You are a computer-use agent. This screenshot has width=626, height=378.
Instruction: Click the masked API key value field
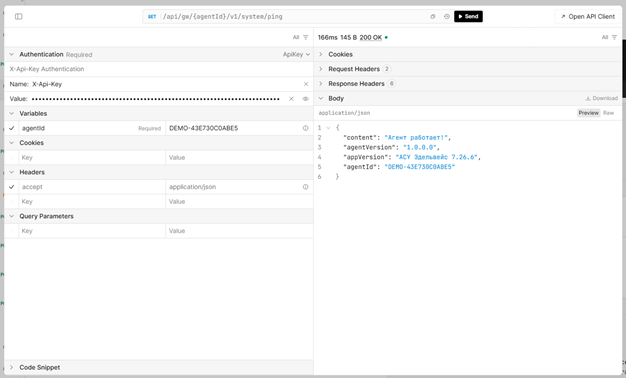[156, 99]
